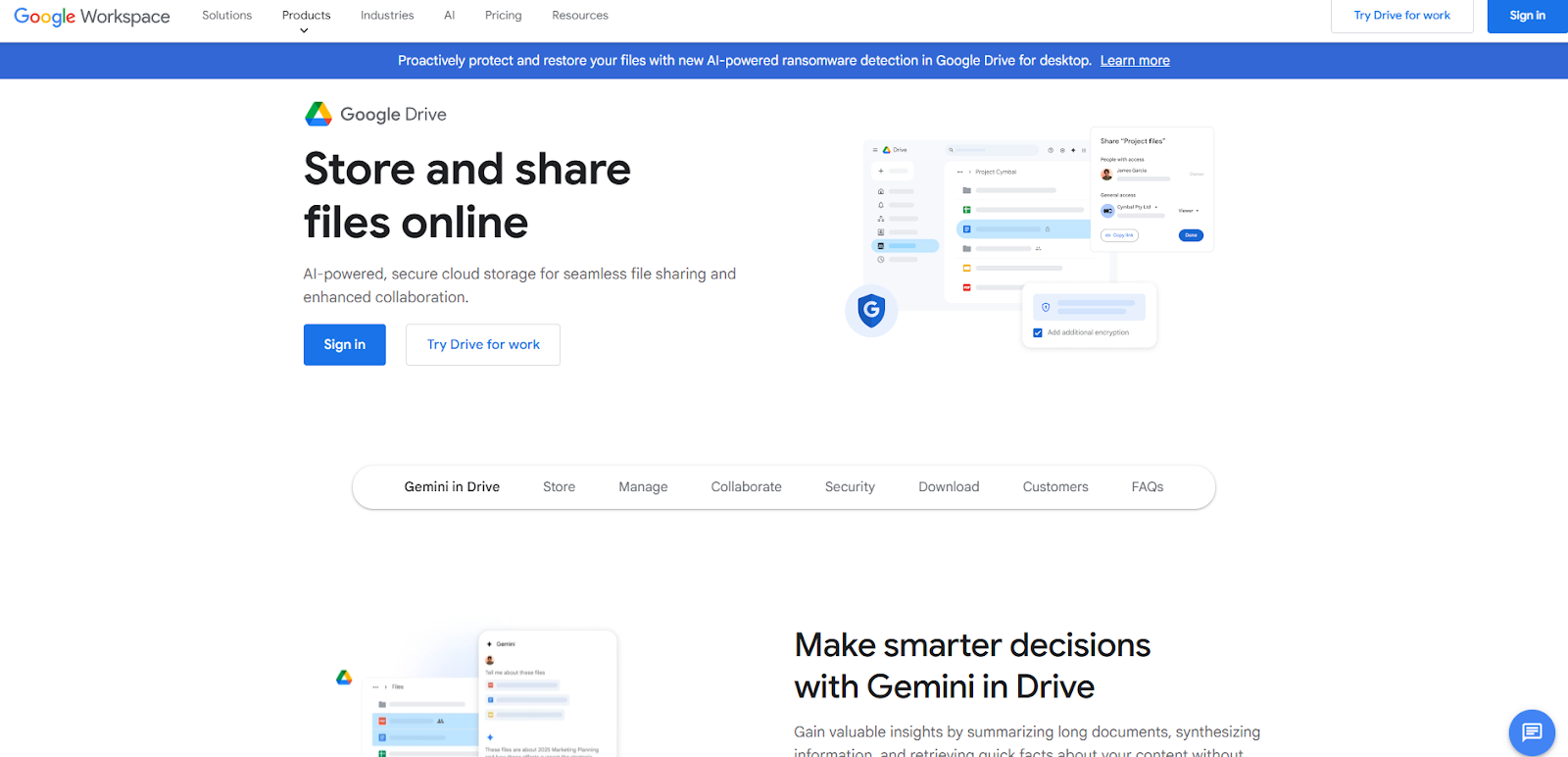Click the hero Try Drive for work button
The image size is (1568, 757).
click(483, 344)
